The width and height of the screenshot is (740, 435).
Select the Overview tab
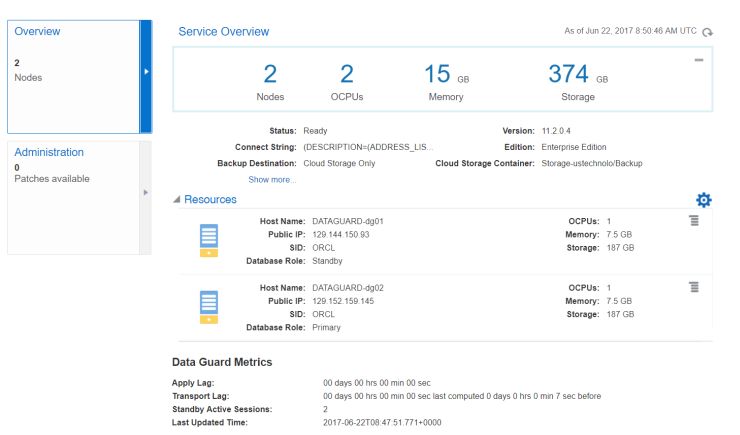38,31
